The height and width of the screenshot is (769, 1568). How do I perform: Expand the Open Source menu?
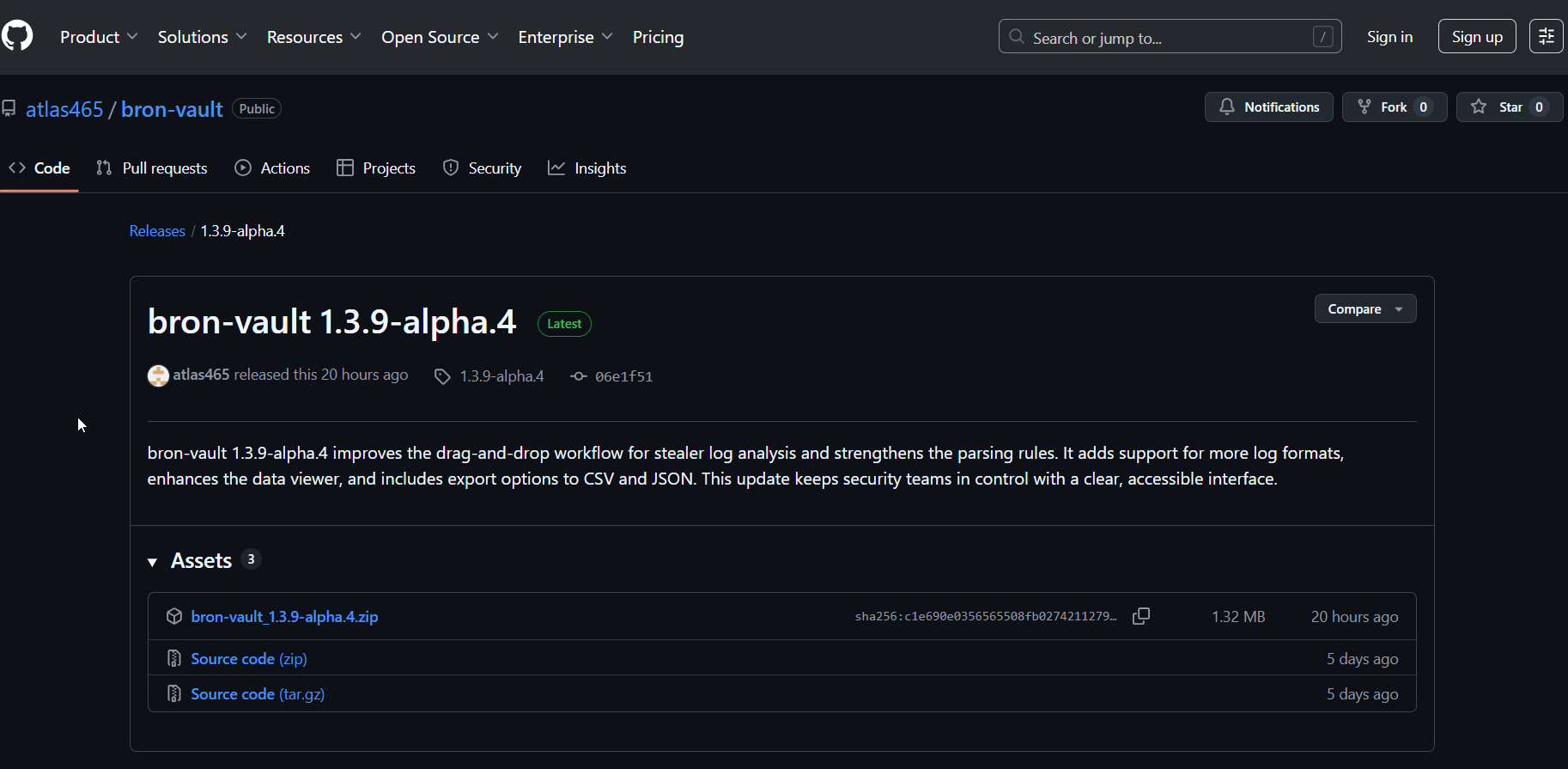click(439, 37)
